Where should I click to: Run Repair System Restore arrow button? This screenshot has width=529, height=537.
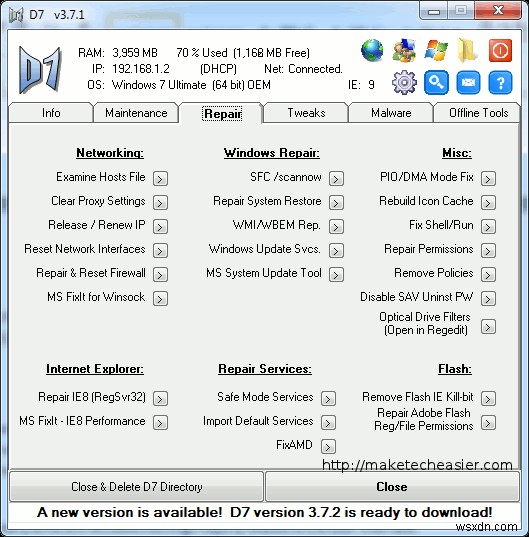click(x=336, y=202)
